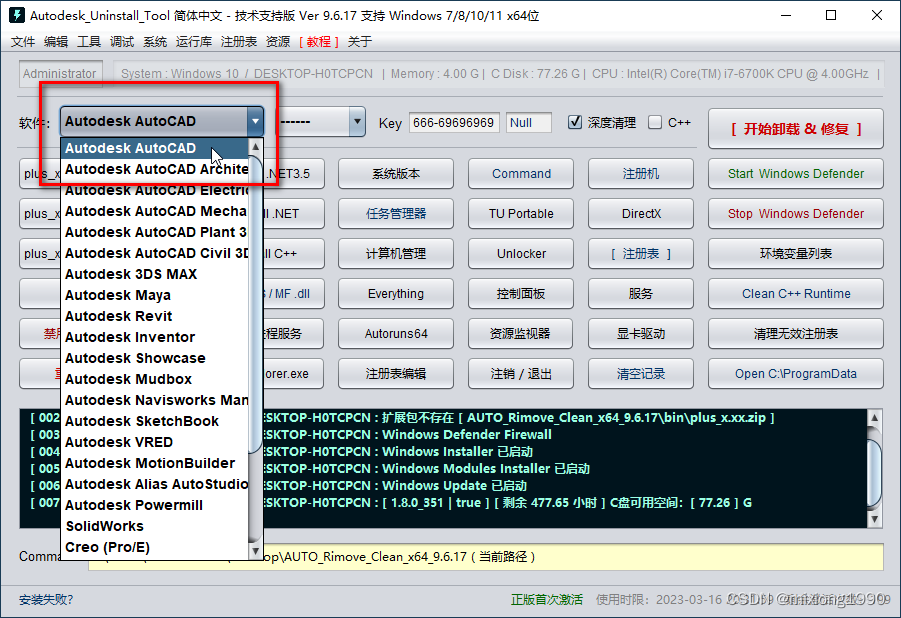Click the Stop Windows Defender button
The width and height of the screenshot is (901, 618).
tap(795, 213)
